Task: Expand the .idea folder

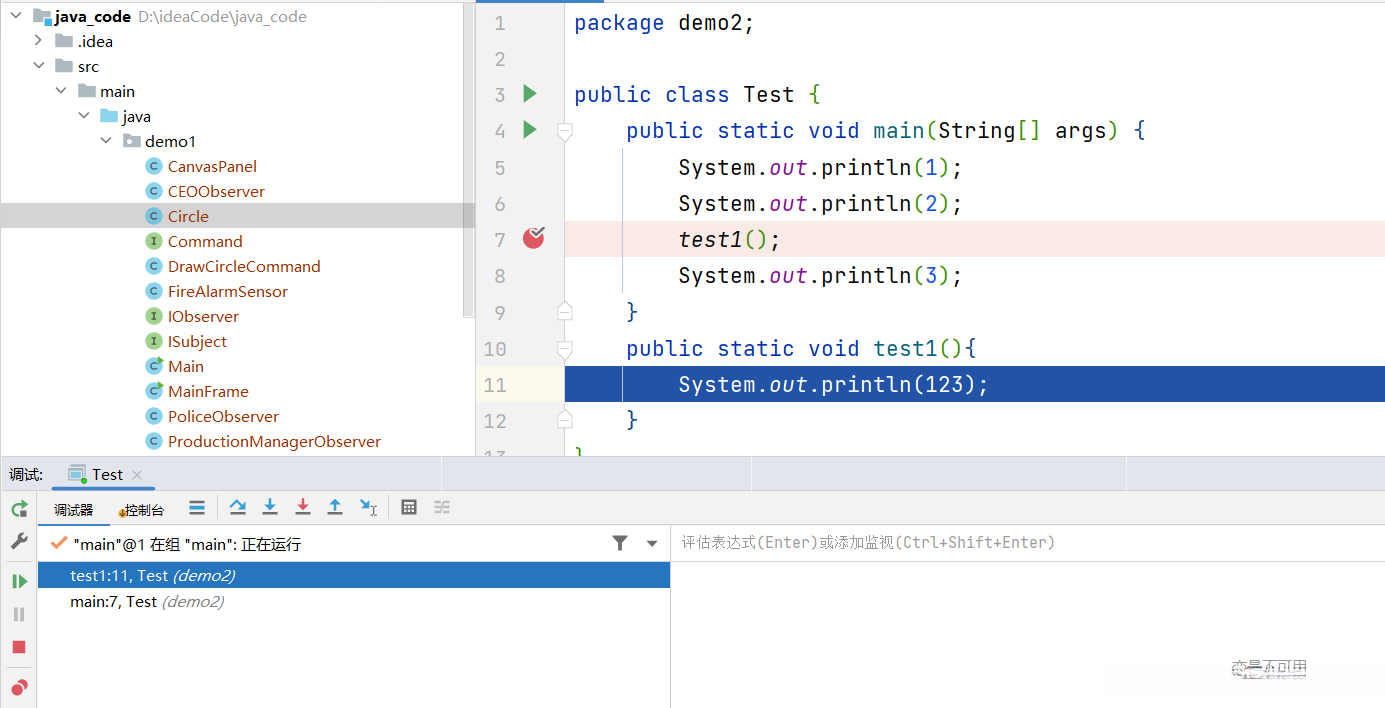Action: coord(38,41)
